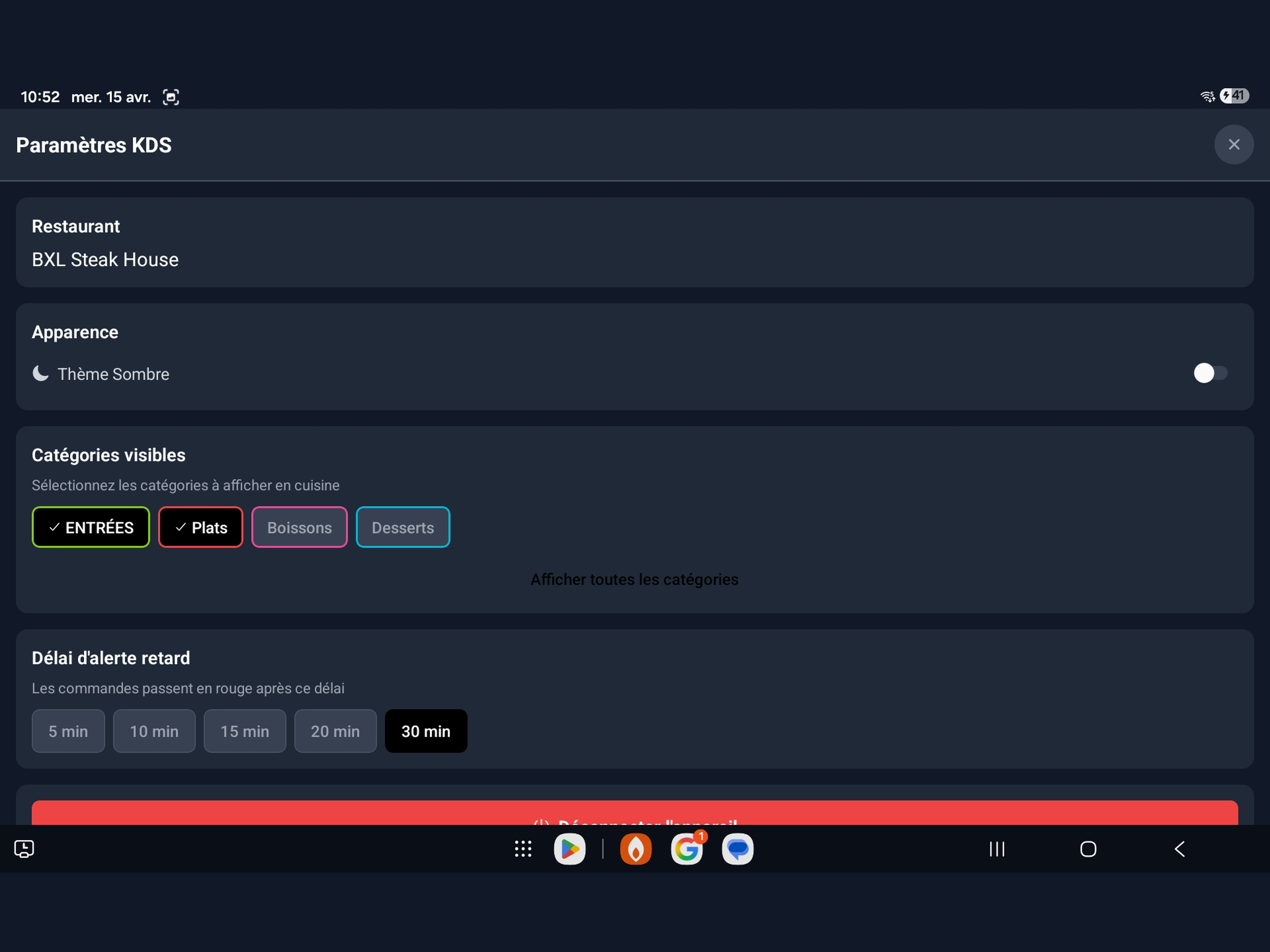Open the orange flame app in taskbar
The width and height of the screenshot is (1270, 952).
635,849
